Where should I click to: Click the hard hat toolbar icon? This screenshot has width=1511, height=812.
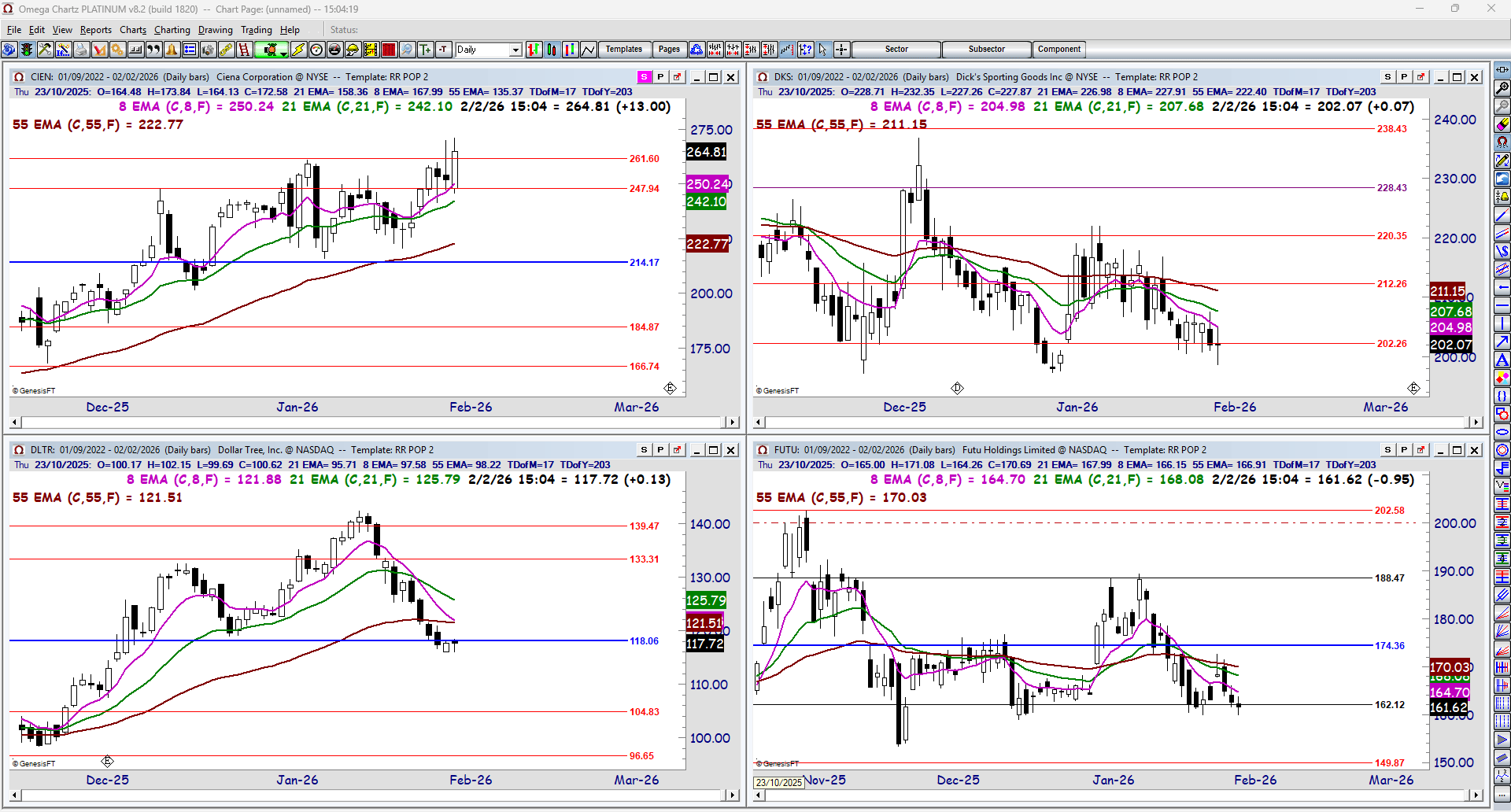pos(353,50)
